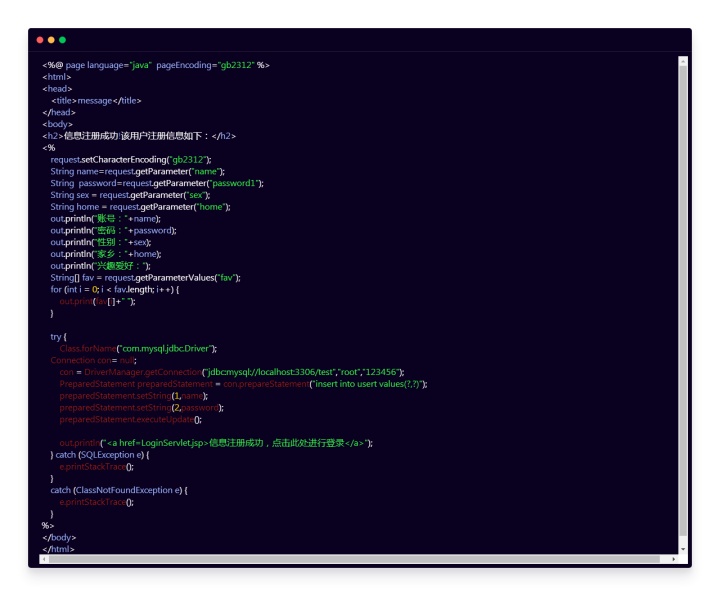Click the out.println line with +password
Image resolution: width=720 pixels, height=596 pixels.
[x=113, y=231]
